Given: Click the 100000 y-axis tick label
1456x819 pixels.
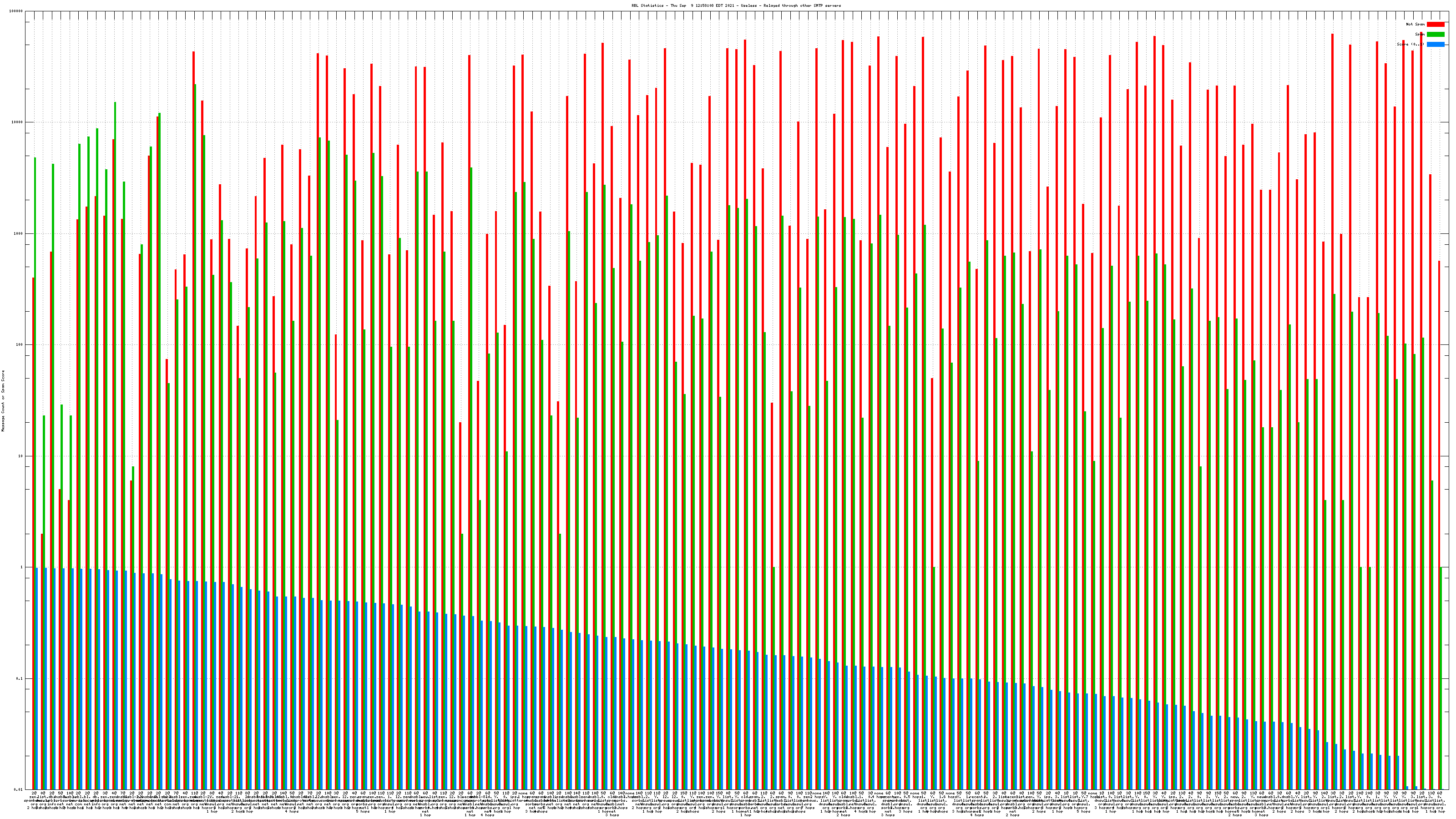Looking at the screenshot, I should pos(16,11).
